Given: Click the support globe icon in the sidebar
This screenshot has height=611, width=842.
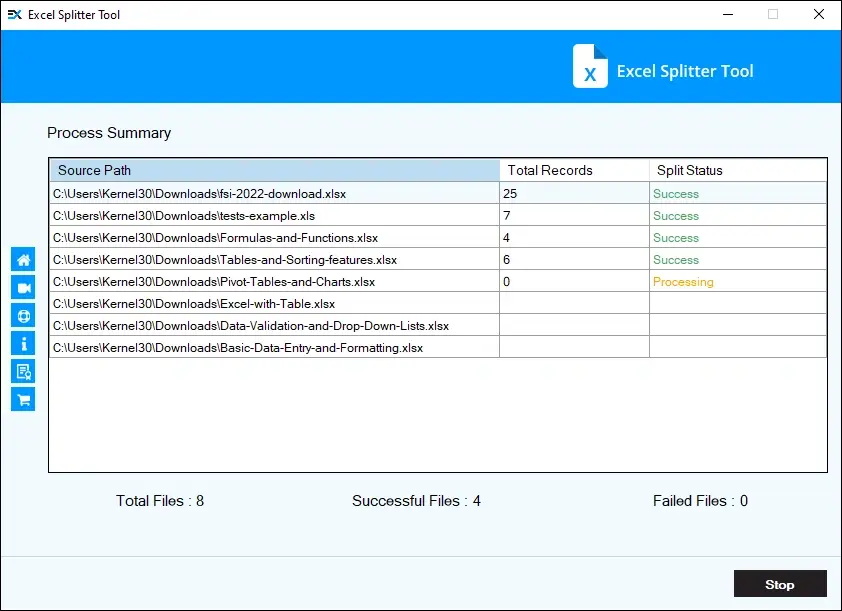Looking at the screenshot, I should click(x=22, y=315).
